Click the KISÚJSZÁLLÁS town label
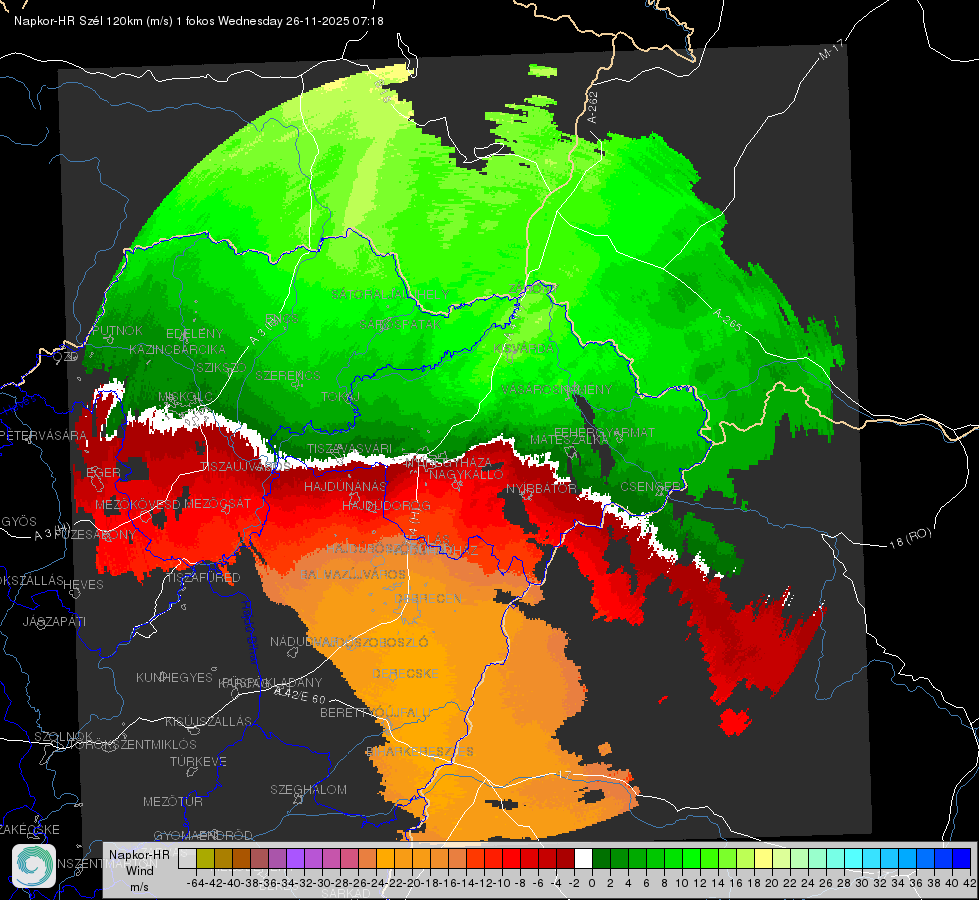The height and width of the screenshot is (900, 979). 209,721
